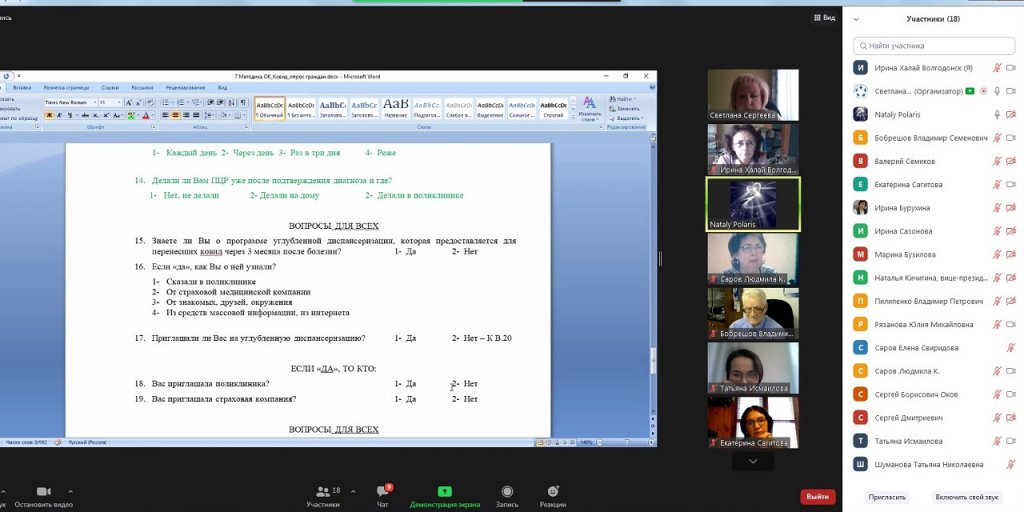Screen dimensions: 1024x512
Task: Open the Участники participants icon
Action: click(323, 492)
